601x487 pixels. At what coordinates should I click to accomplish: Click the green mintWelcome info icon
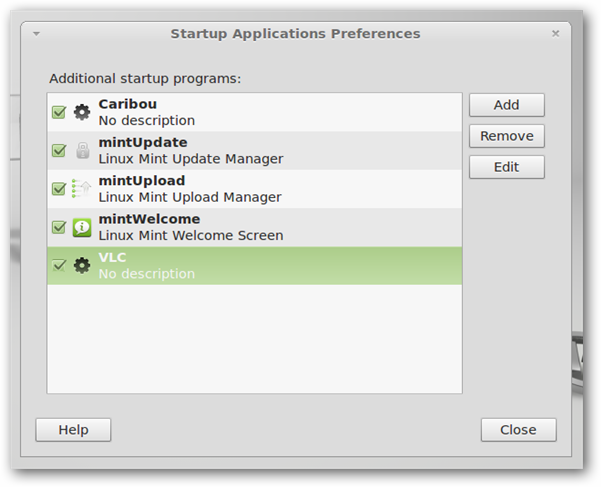(x=82, y=228)
